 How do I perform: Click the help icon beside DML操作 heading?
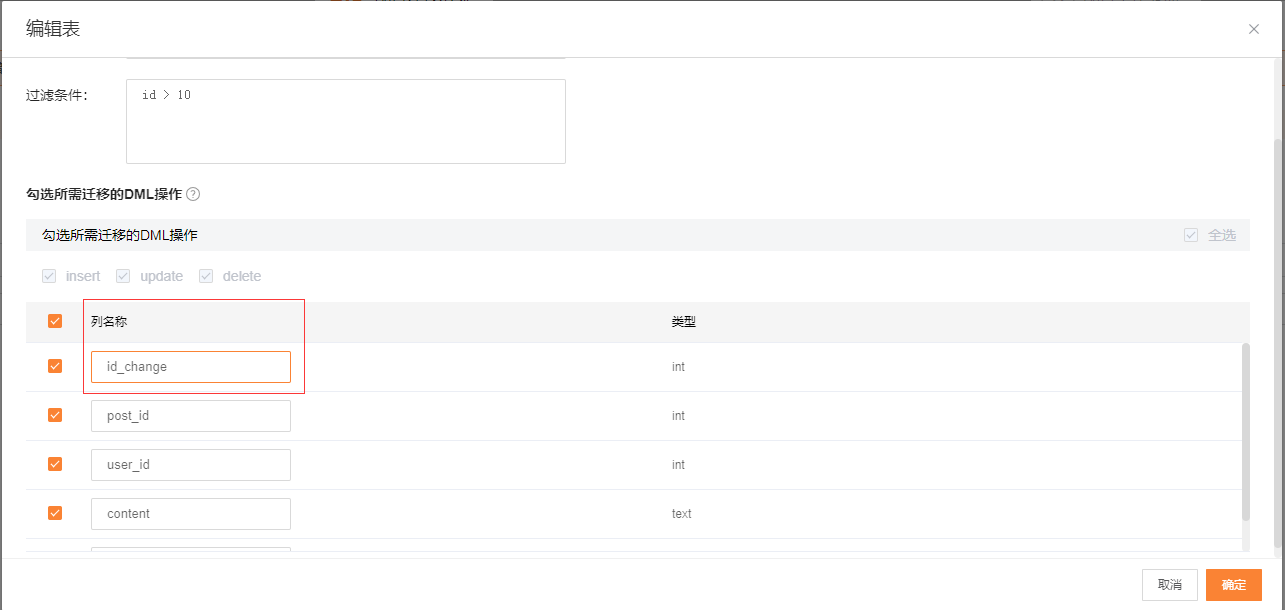(193, 194)
